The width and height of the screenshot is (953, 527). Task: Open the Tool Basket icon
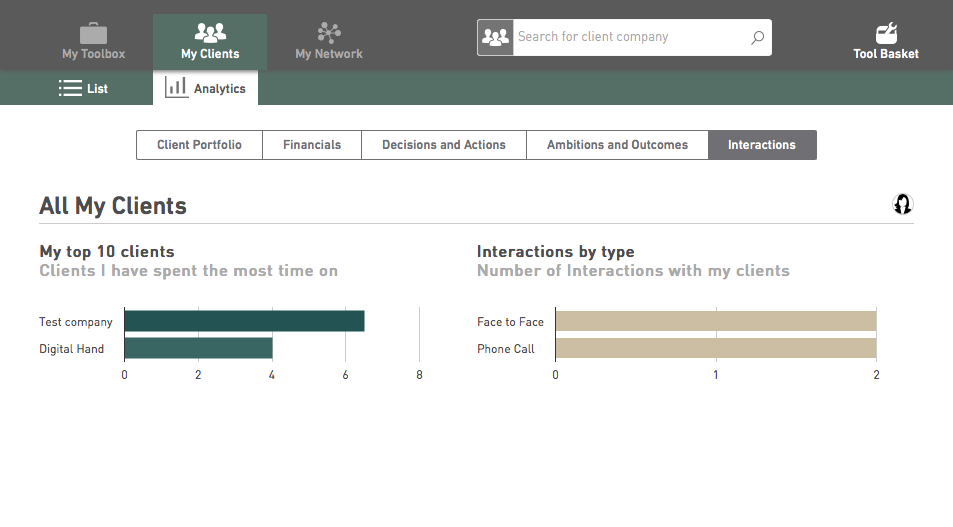point(886,33)
